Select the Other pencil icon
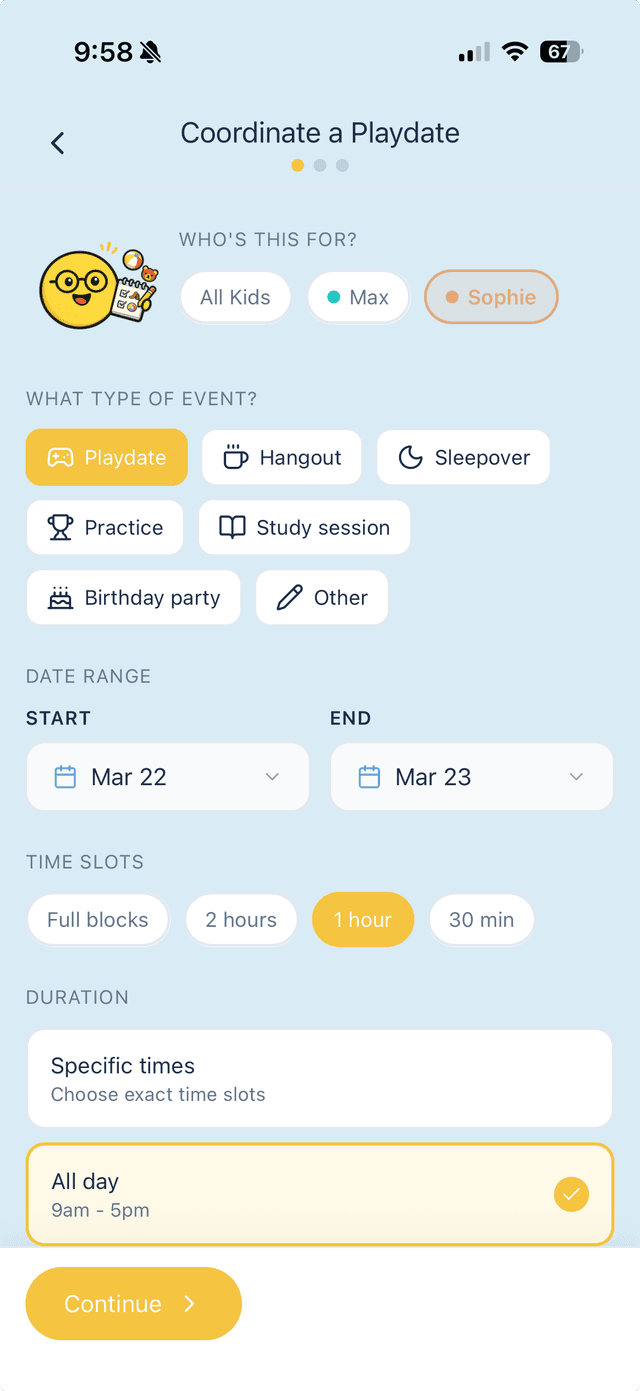 pyautogui.click(x=289, y=597)
